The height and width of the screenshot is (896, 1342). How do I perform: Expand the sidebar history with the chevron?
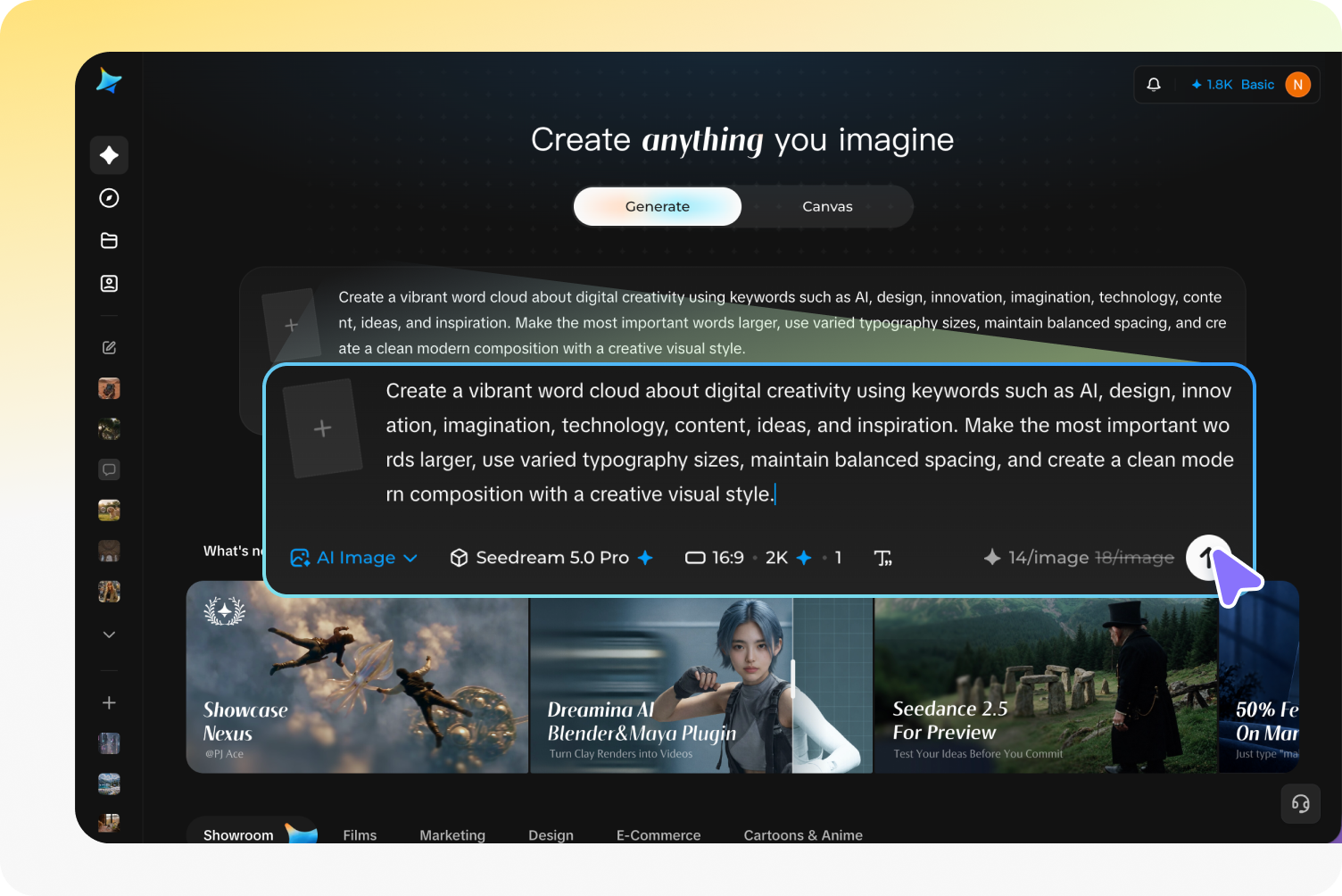click(109, 635)
